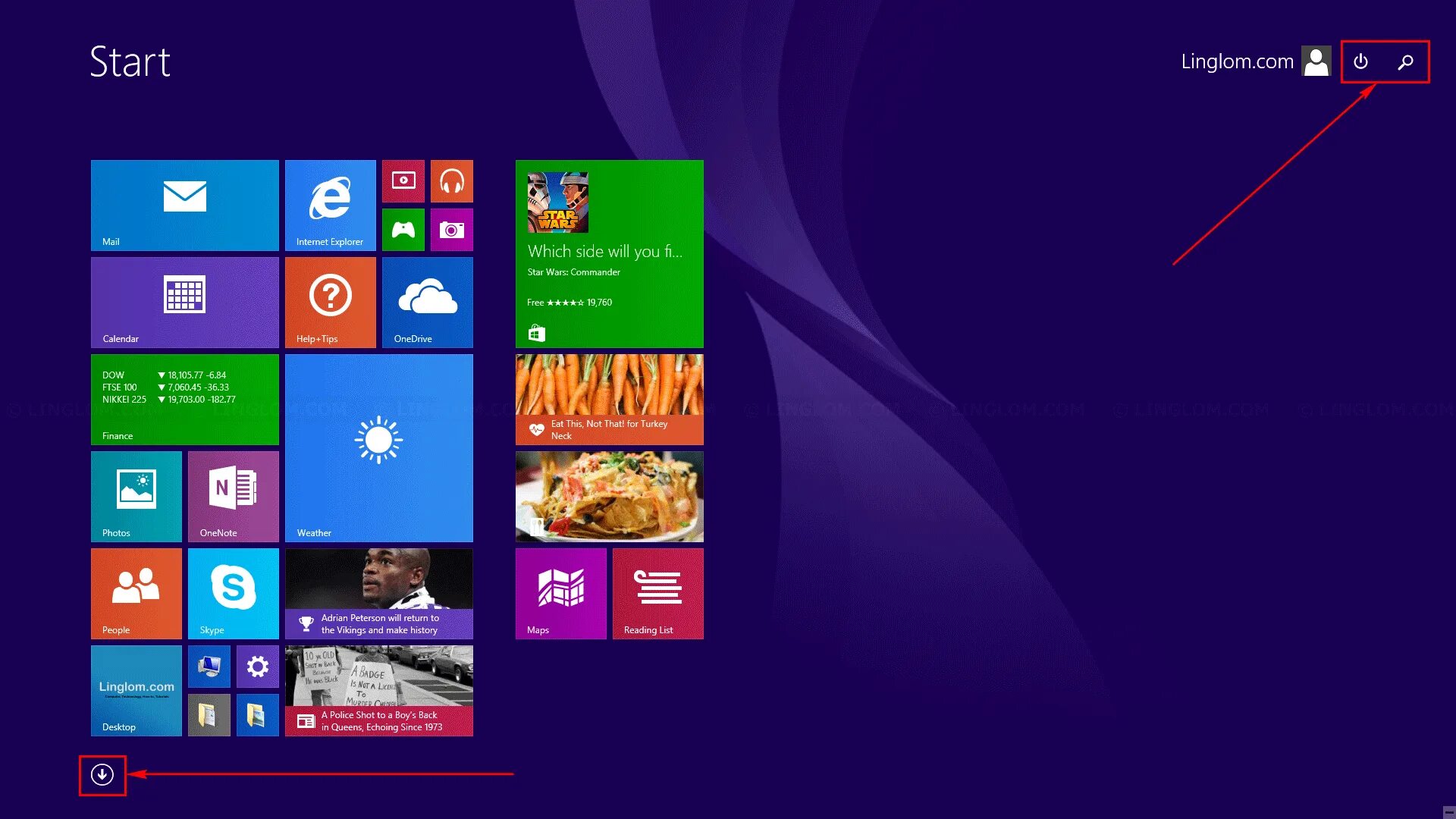Open the Calendar tile
Screen dimensions: 1456x819
(x=184, y=302)
